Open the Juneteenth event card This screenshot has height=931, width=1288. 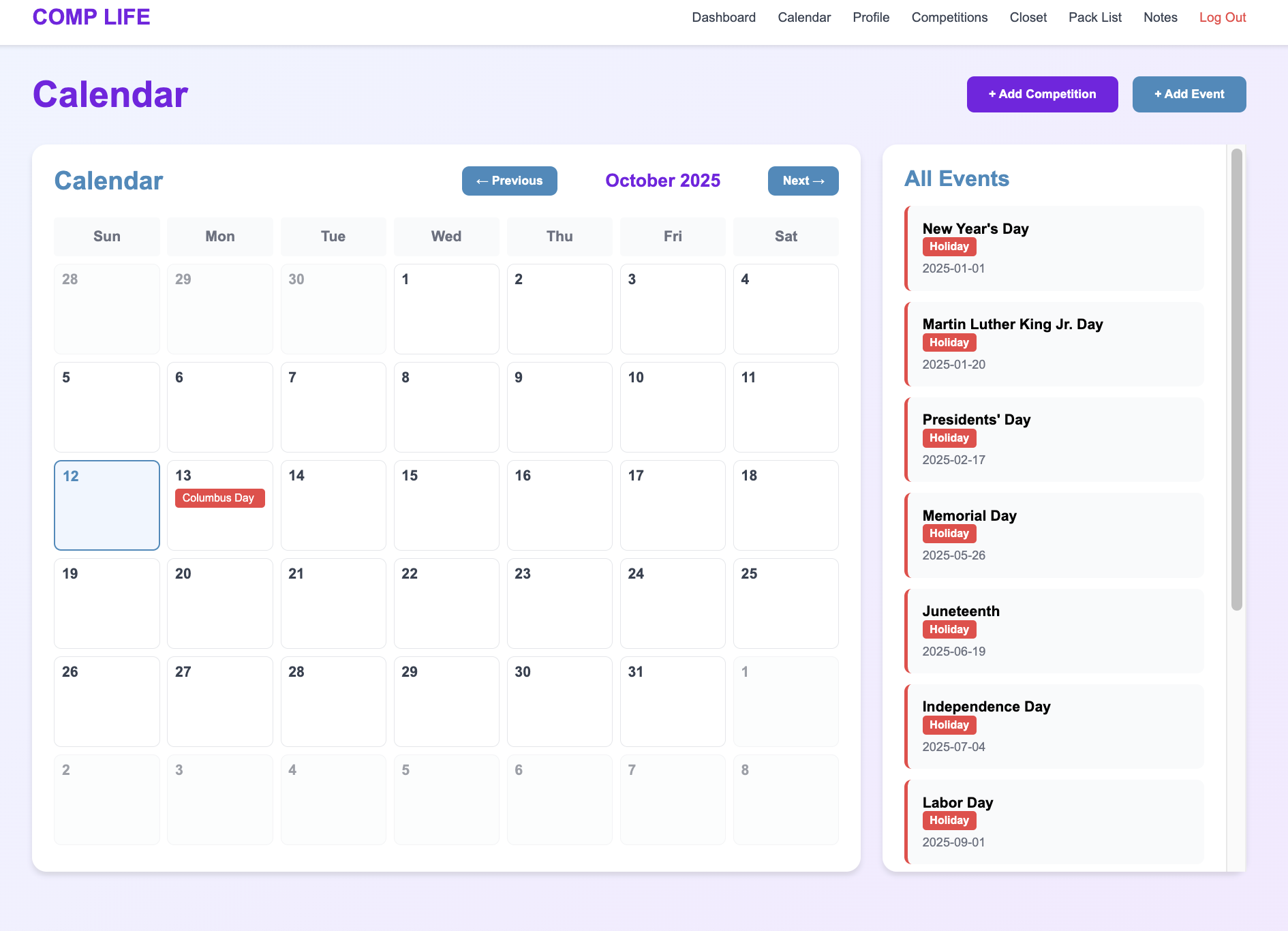pos(1054,630)
